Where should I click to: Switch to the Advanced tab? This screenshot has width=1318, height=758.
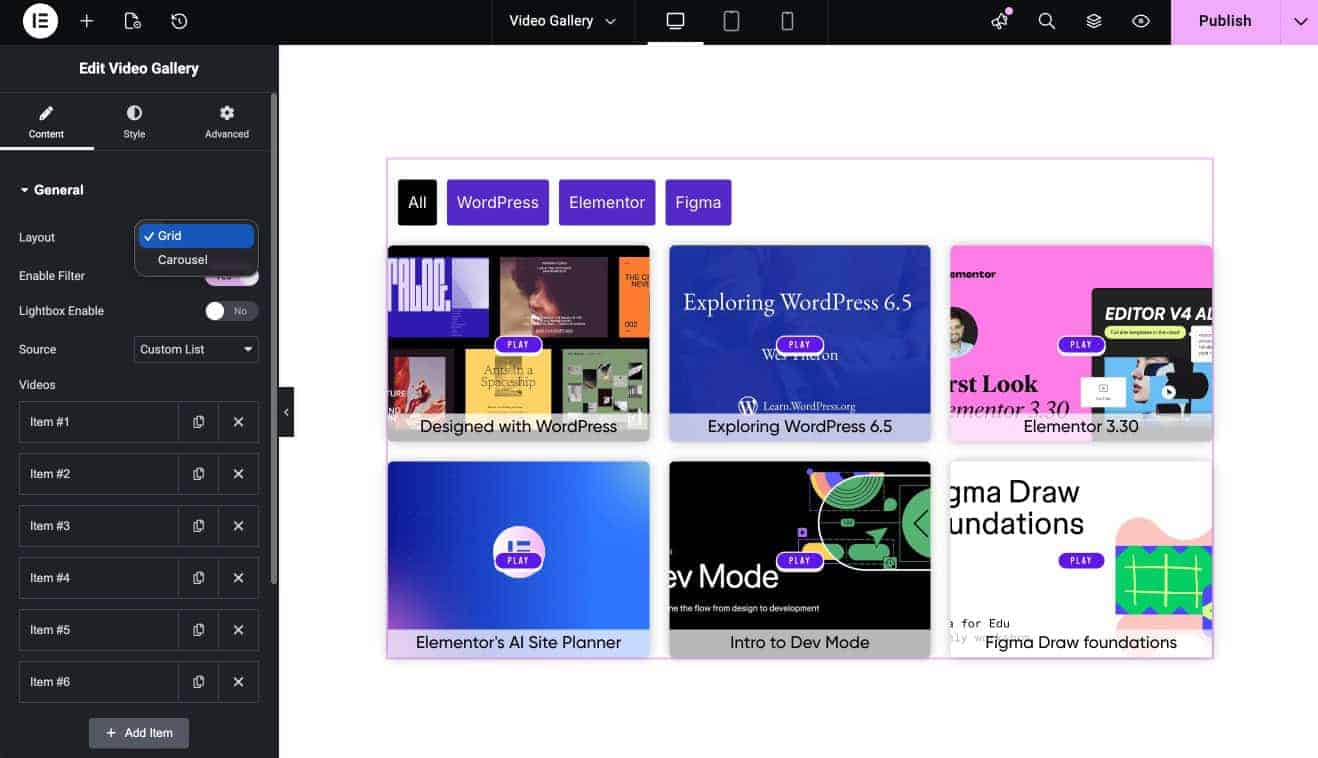tap(227, 122)
